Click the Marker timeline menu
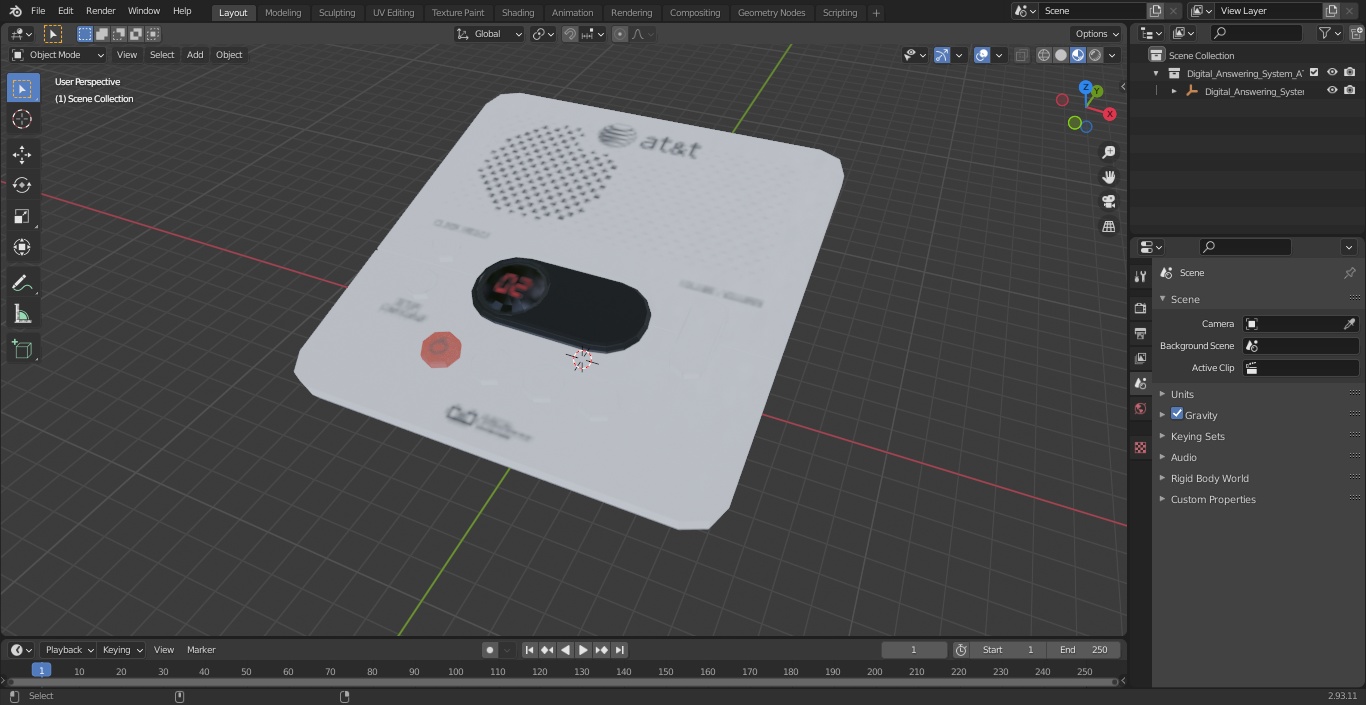 (x=201, y=650)
